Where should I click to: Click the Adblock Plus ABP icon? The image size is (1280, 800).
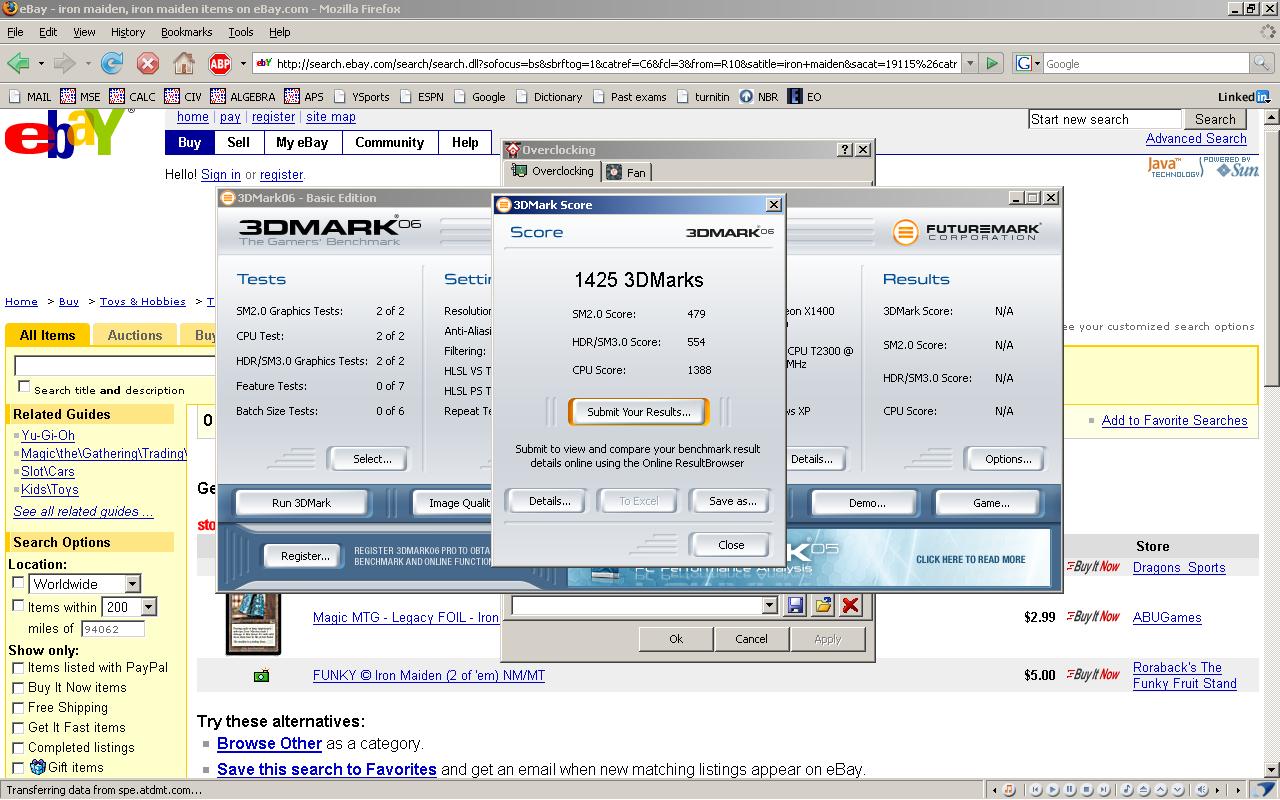click(x=219, y=63)
